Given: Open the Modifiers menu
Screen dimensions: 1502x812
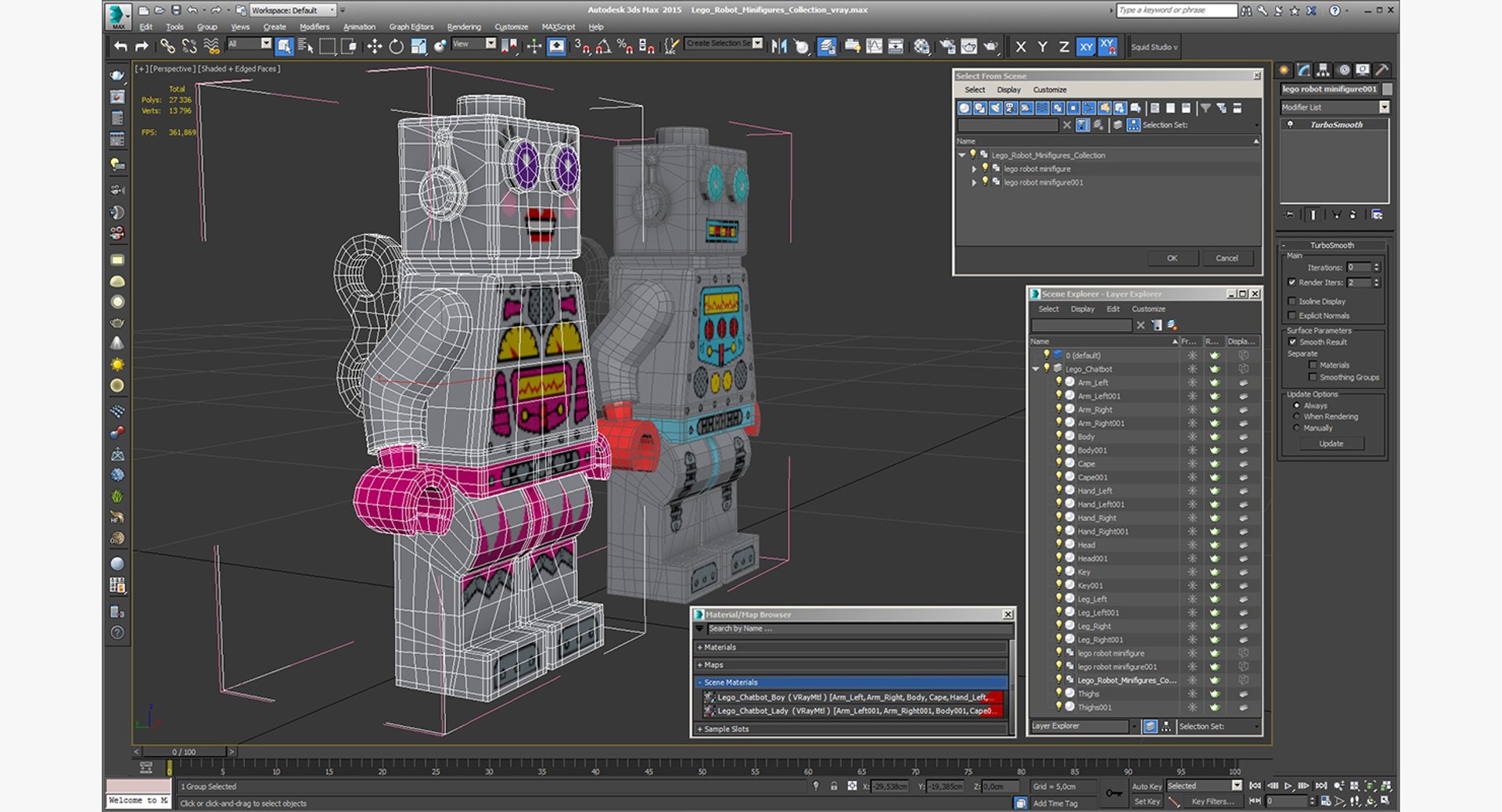Looking at the screenshot, I should 314,27.
